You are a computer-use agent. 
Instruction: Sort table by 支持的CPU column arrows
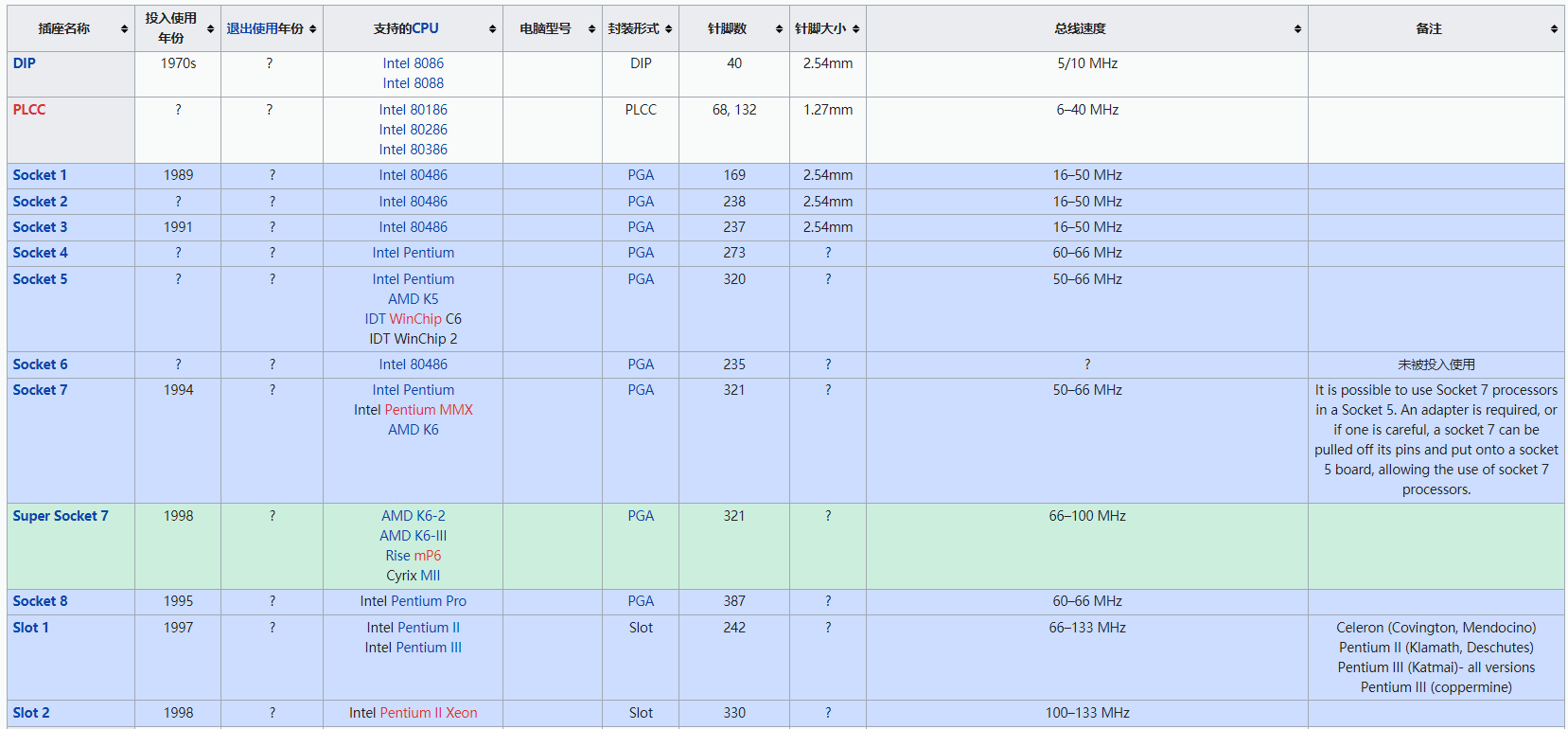point(492,29)
